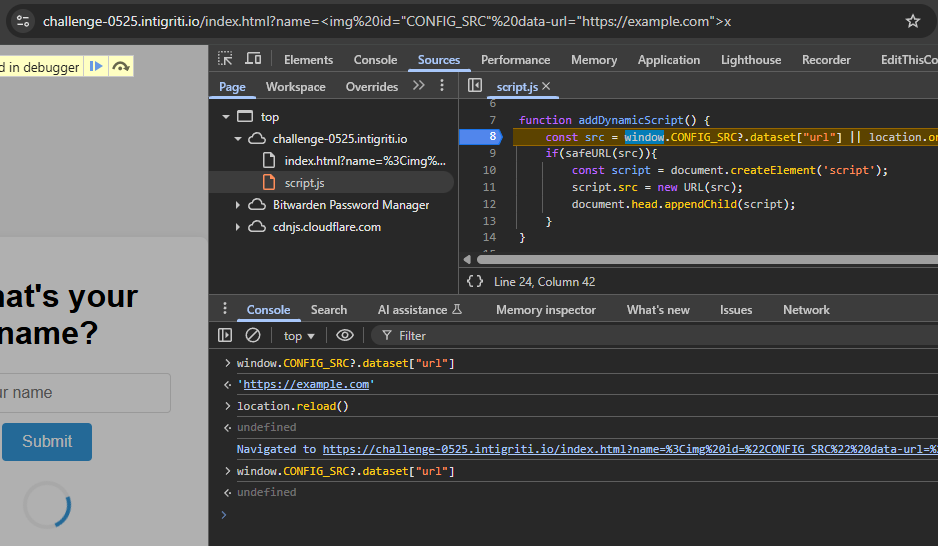This screenshot has width=938, height=546.
Task: Expand the cdnjs.cloudflare.com node
Action: 237,227
